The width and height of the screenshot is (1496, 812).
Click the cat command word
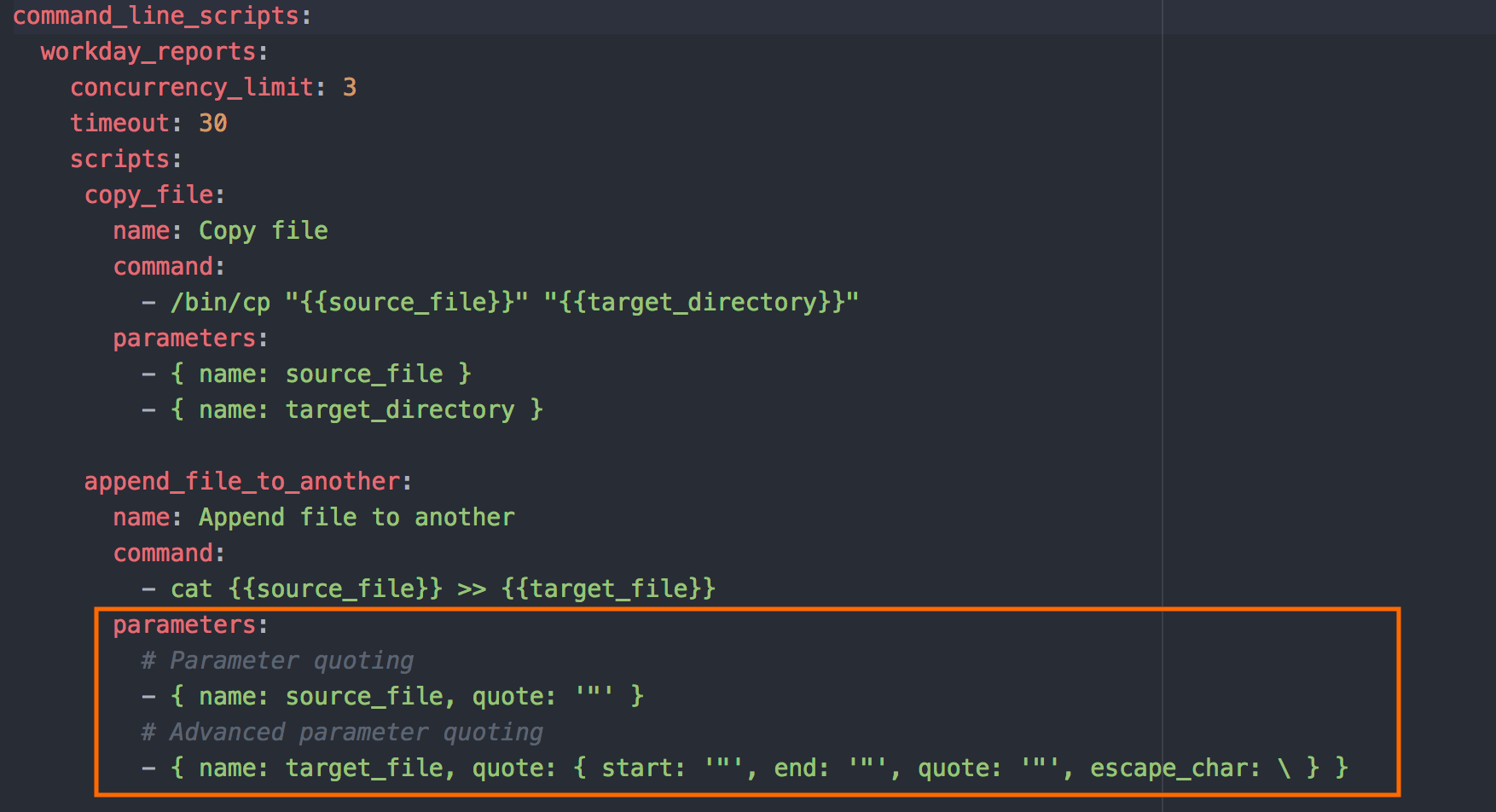click(191, 589)
